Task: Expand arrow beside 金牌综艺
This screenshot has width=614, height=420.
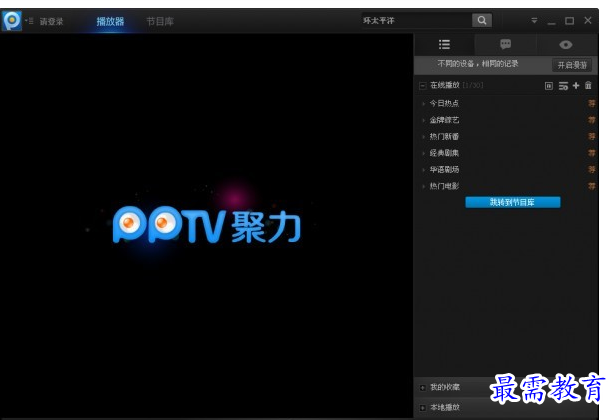Action: [x=423, y=120]
